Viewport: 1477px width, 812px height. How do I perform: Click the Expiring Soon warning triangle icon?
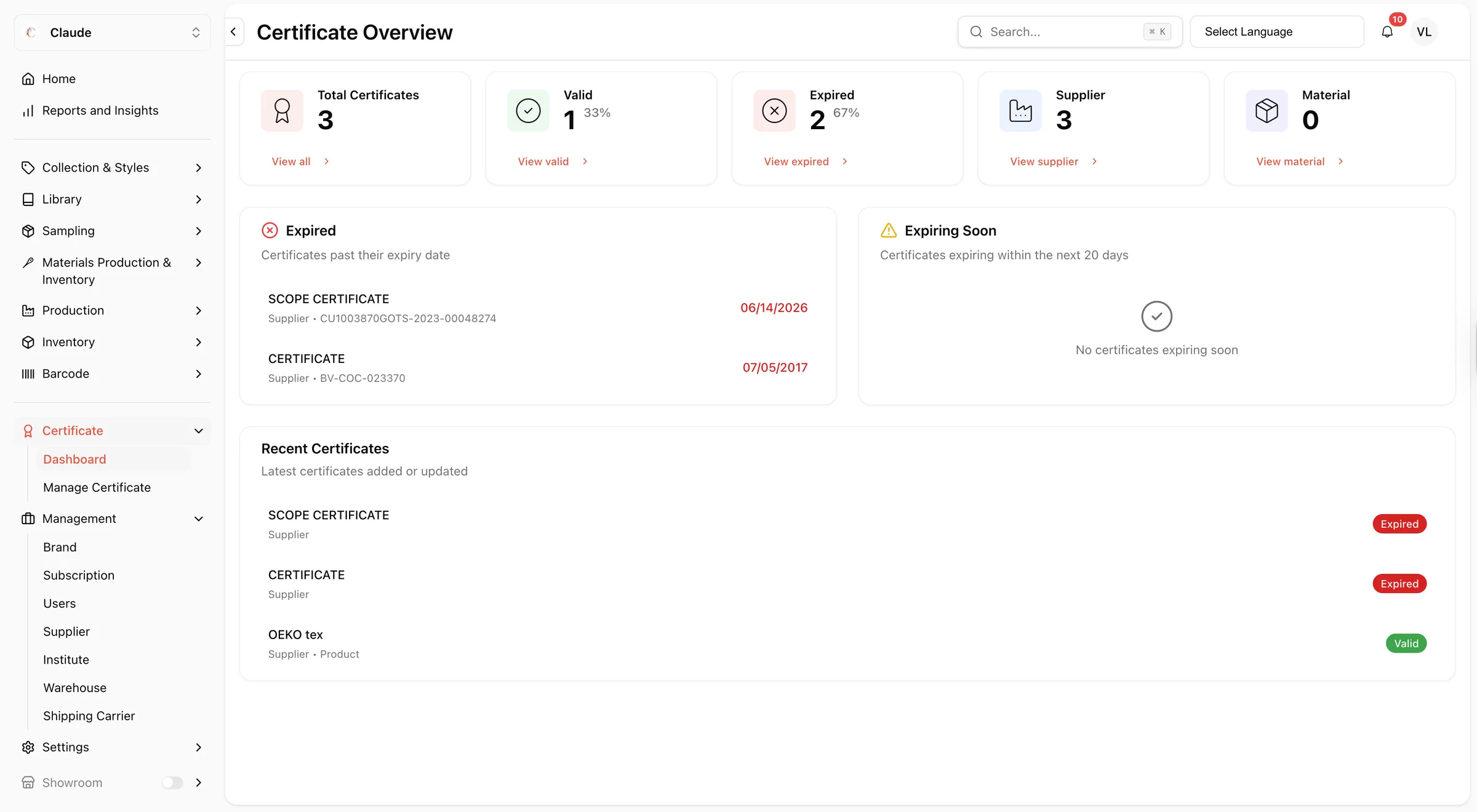click(889, 231)
